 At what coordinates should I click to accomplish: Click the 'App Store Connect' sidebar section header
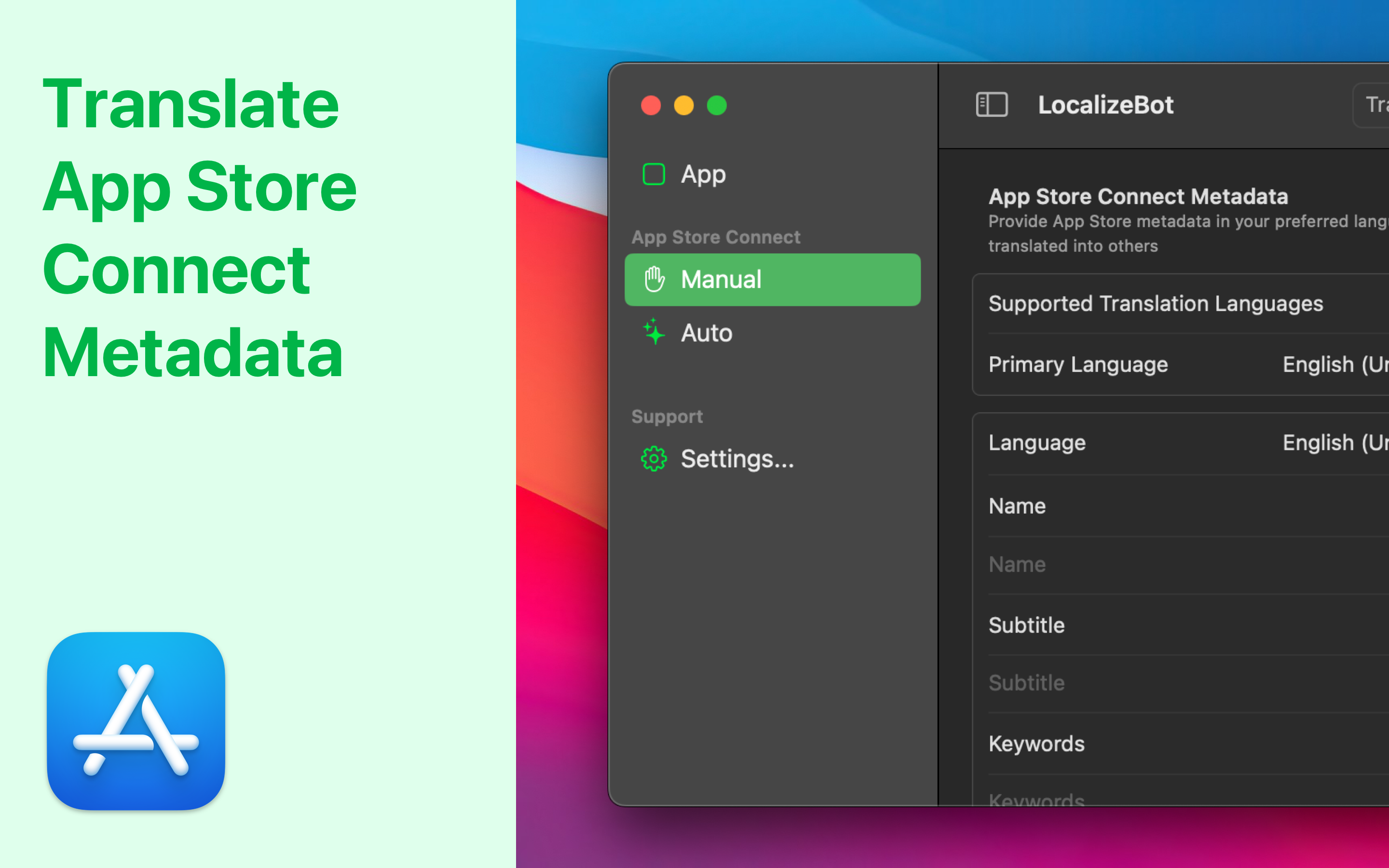716,237
